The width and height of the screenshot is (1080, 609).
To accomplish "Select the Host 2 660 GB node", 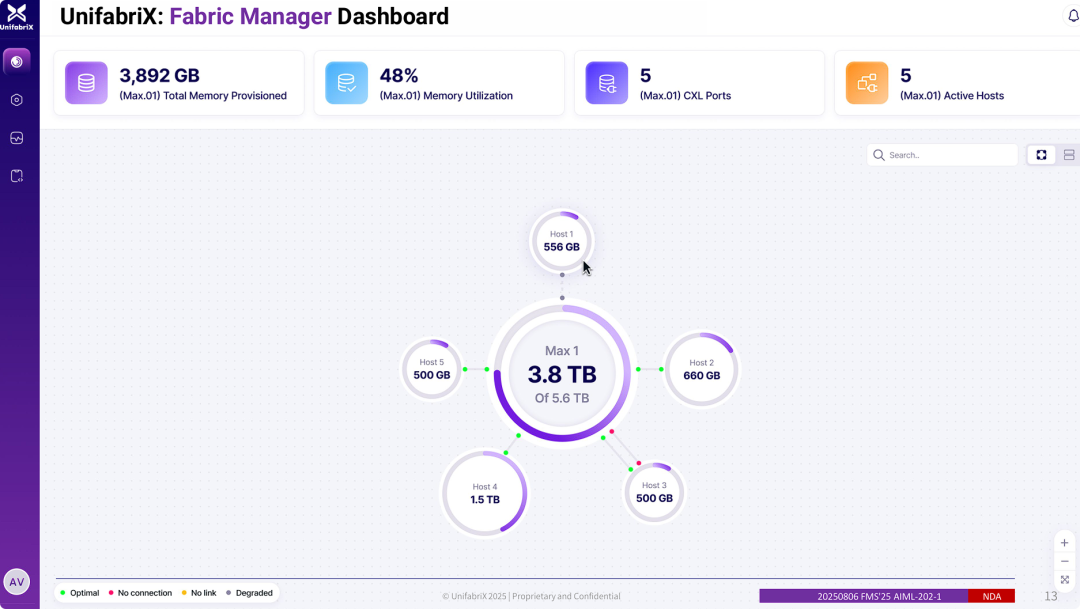I will (x=701, y=369).
